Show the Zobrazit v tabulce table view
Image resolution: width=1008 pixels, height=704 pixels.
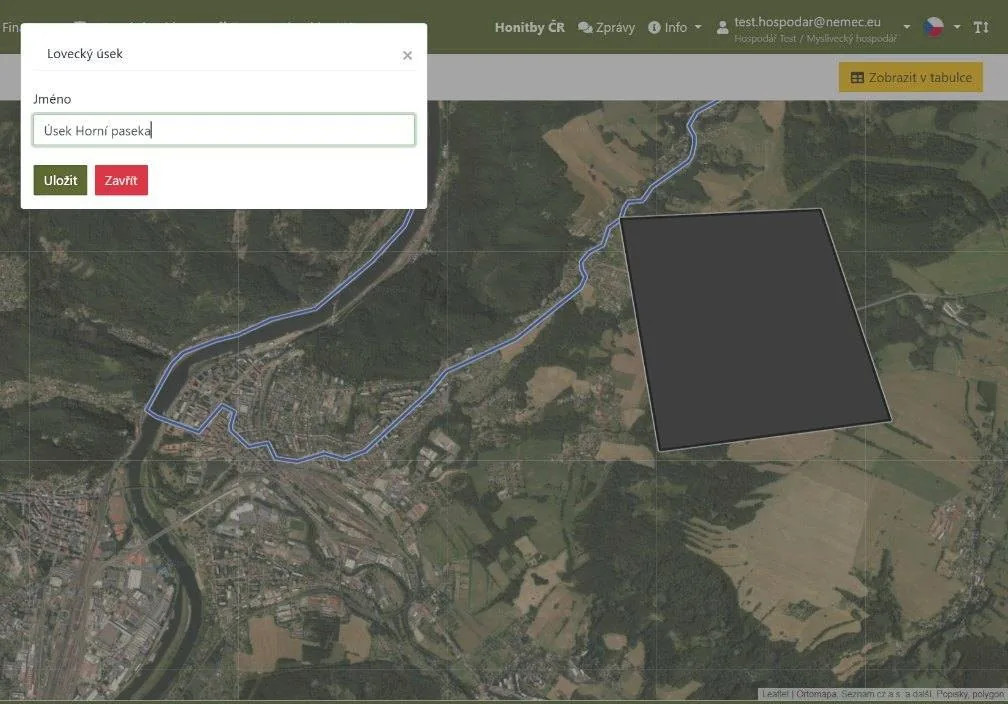910,77
